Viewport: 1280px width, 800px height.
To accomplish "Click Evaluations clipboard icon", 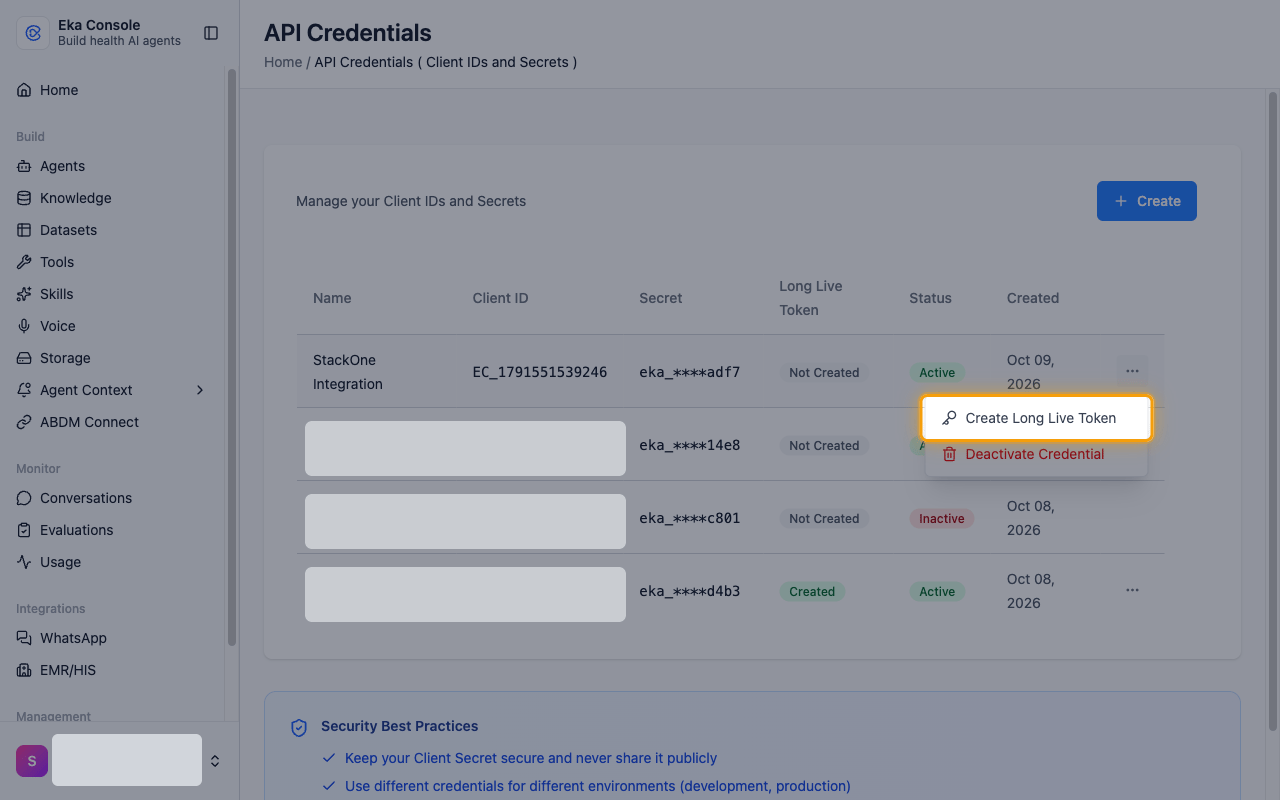I will (x=24, y=530).
